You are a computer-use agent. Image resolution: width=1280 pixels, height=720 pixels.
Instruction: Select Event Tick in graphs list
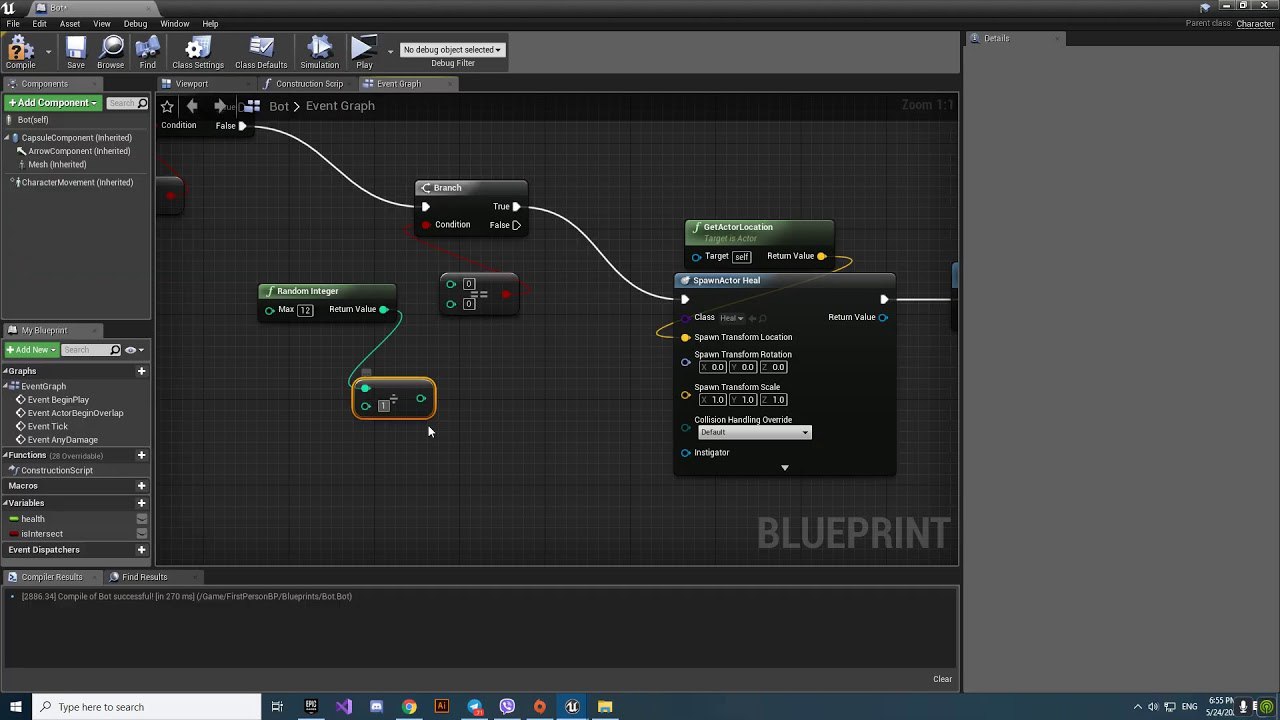[47, 426]
